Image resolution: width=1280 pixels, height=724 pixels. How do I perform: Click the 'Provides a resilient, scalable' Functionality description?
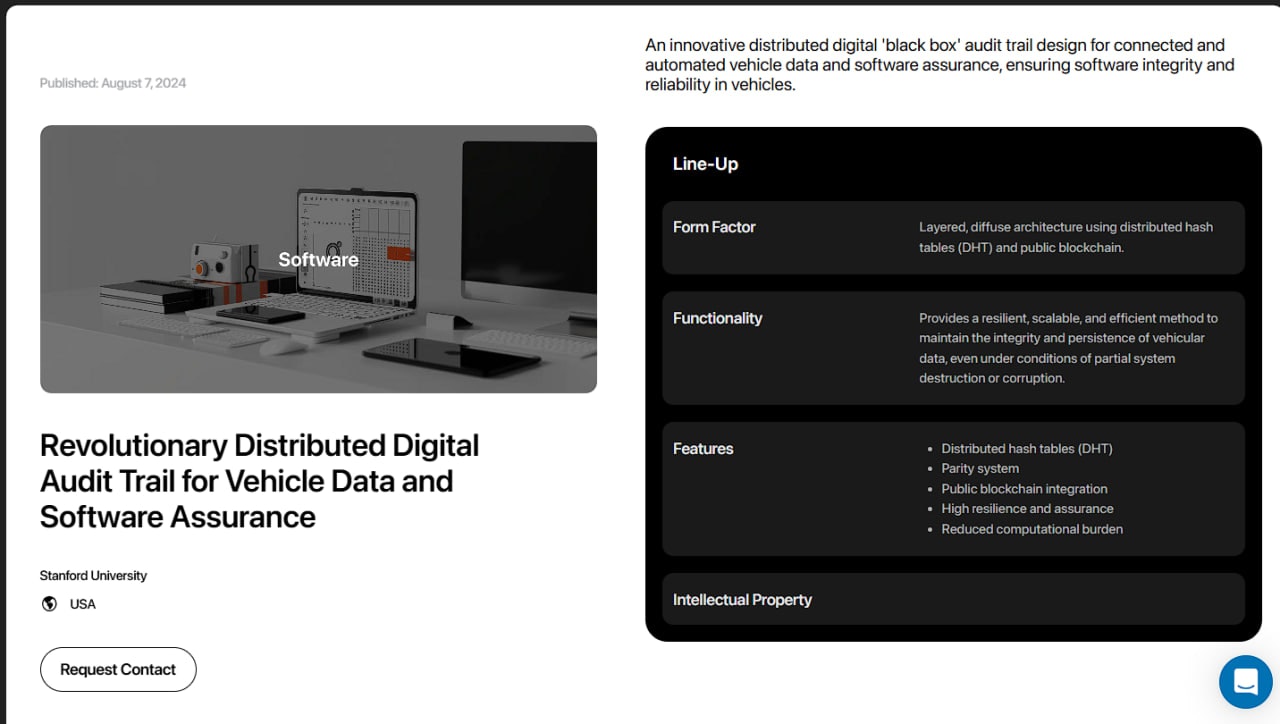[1069, 348]
